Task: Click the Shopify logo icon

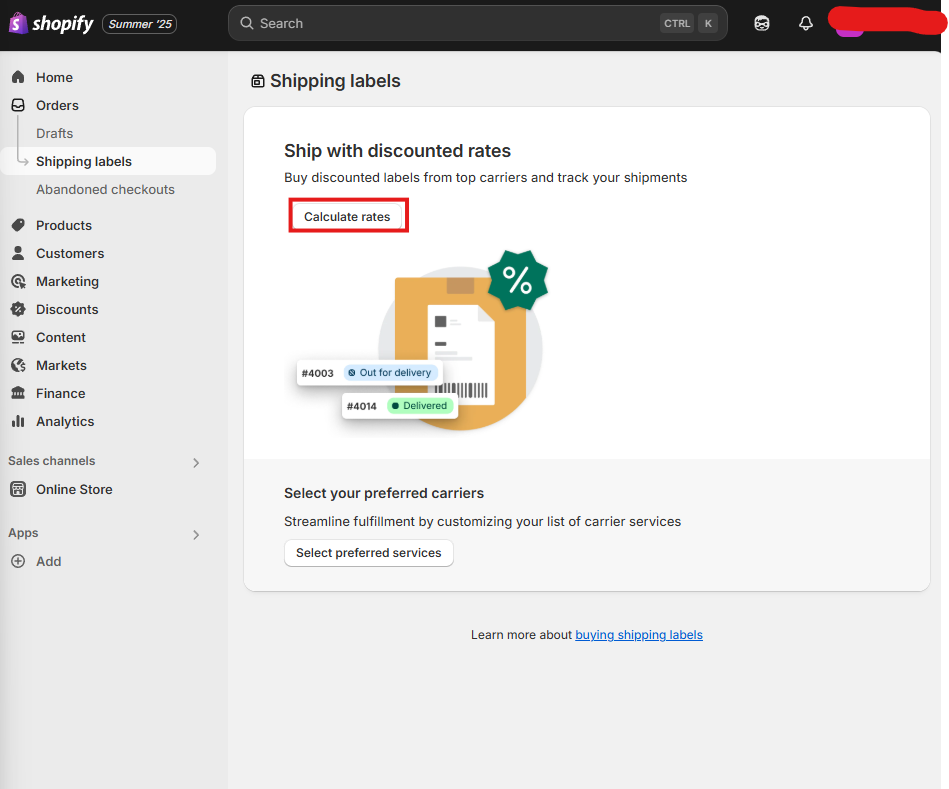Action: pyautogui.click(x=18, y=23)
